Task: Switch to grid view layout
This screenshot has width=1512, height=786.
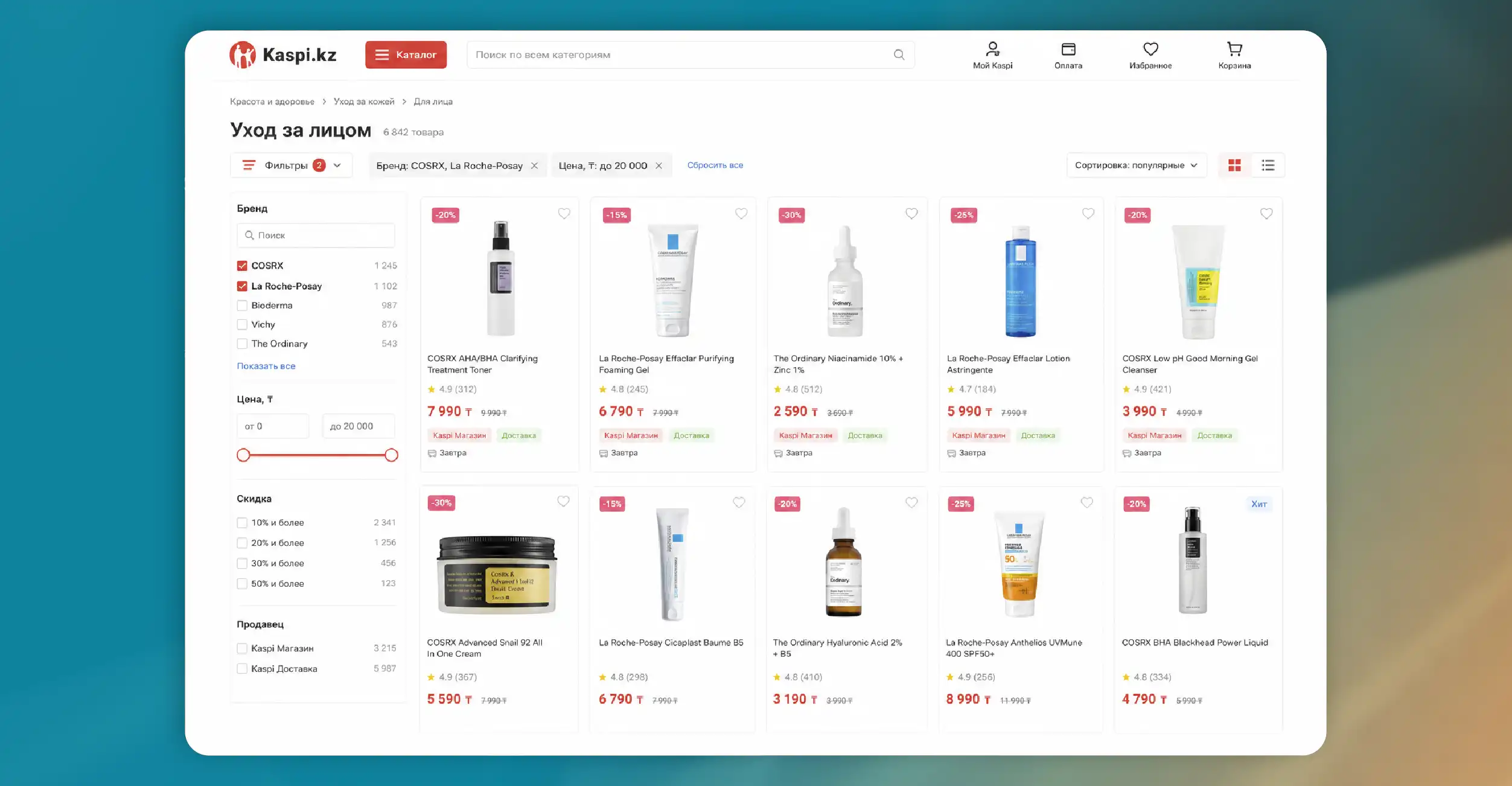Action: [x=1234, y=165]
